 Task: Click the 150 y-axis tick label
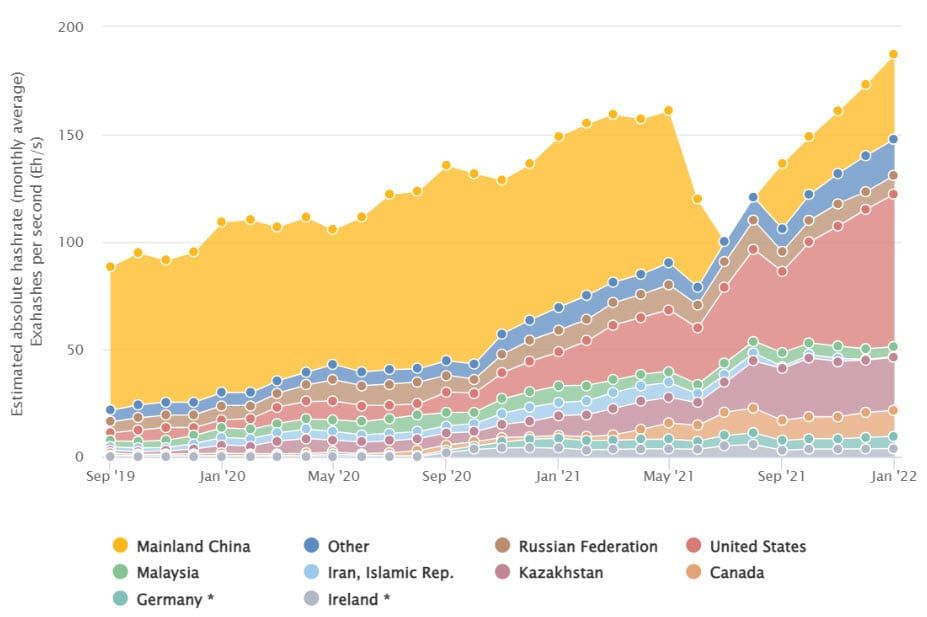coord(71,135)
